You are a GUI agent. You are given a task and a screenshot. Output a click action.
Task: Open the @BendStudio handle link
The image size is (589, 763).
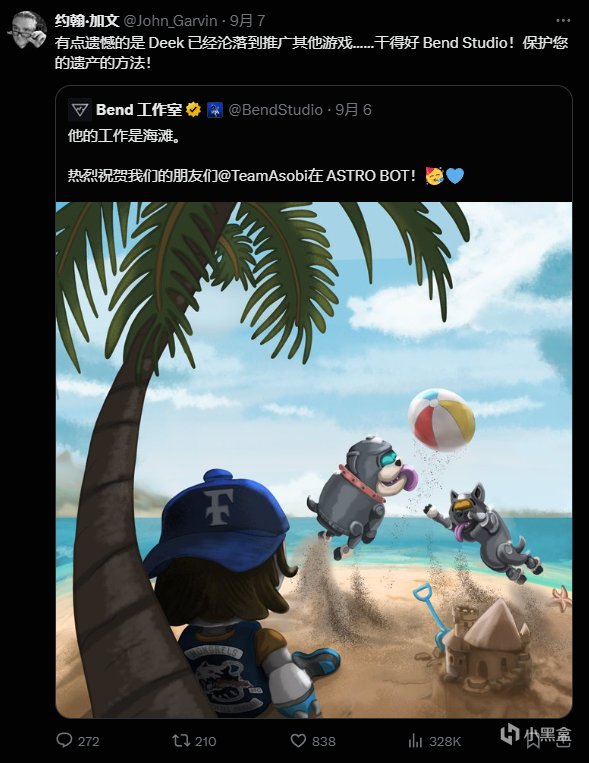275,110
